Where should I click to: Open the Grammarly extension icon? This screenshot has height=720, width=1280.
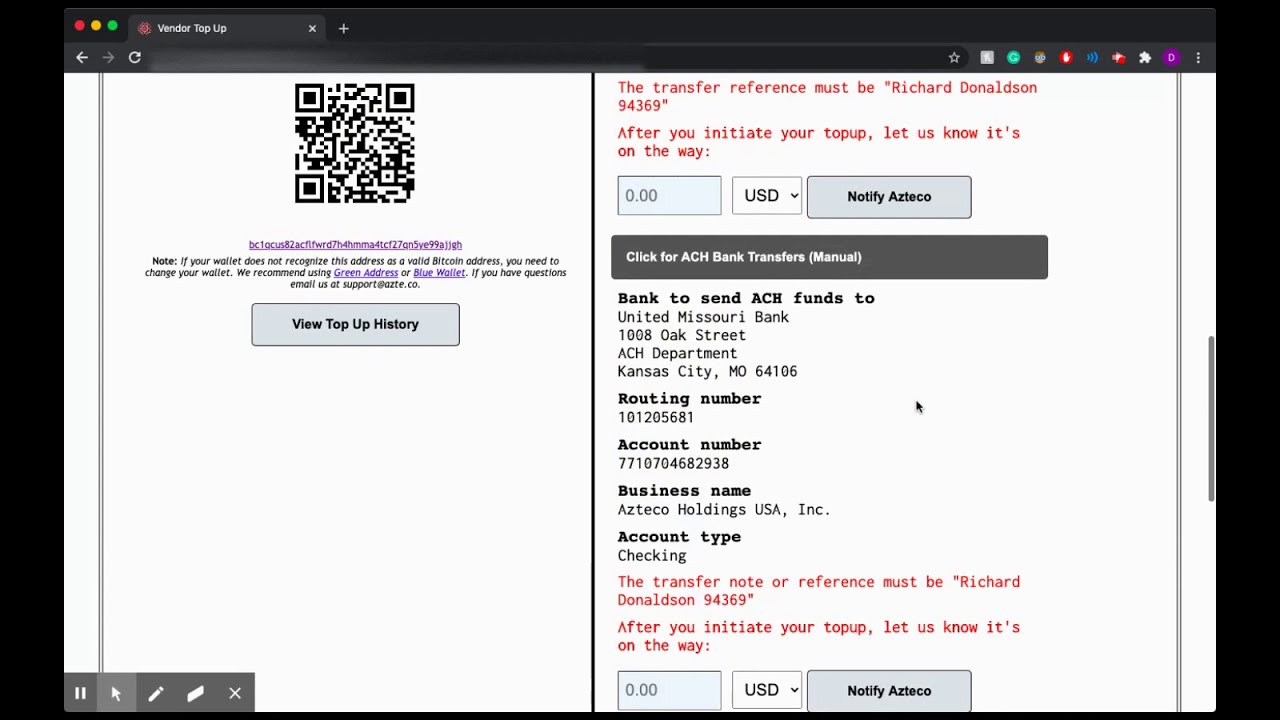tap(1013, 58)
